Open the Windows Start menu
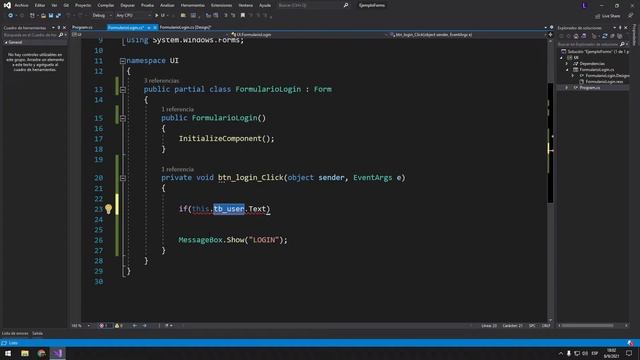640x360 pixels. [8, 353]
